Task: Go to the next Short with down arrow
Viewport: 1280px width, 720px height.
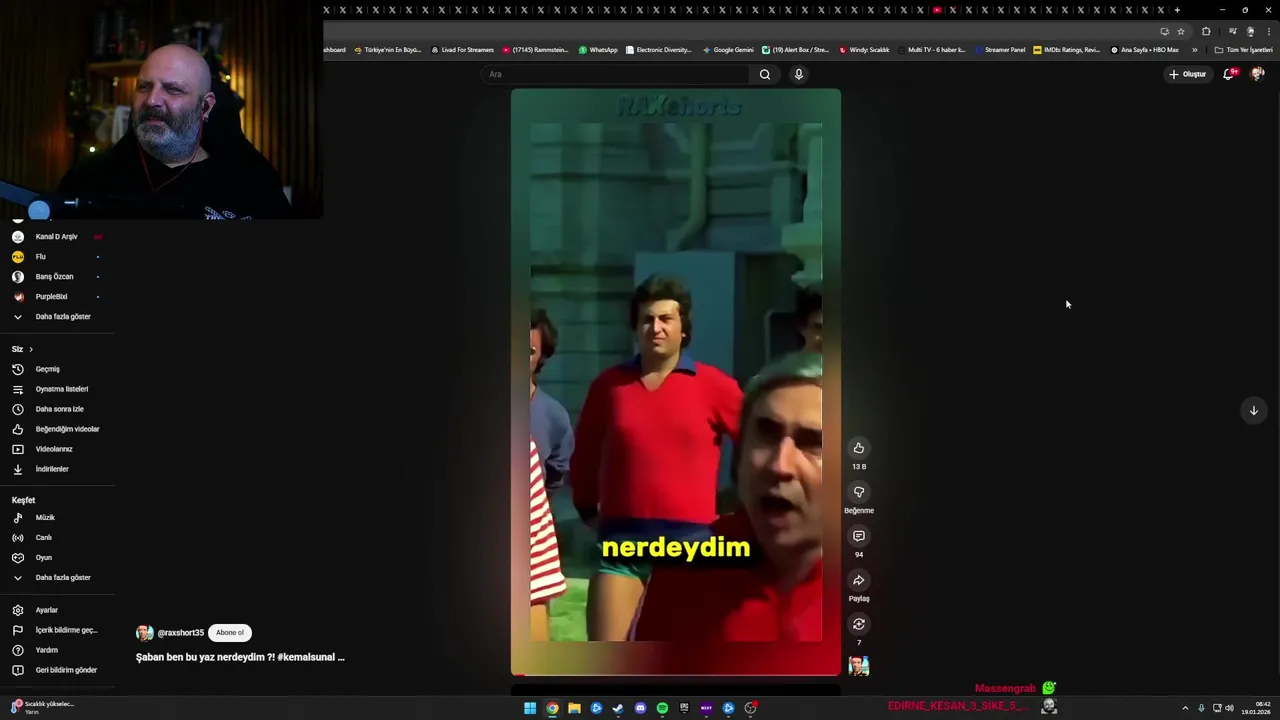Action: tap(1253, 410)
